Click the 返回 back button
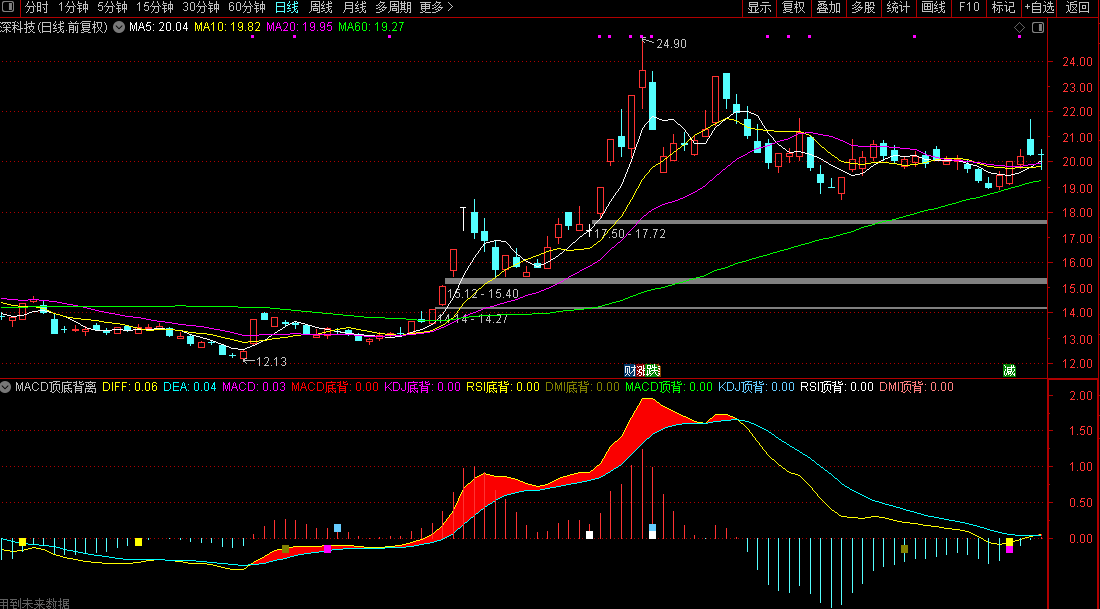Viewport: 1100px width, 609px height. [1078, 8]
